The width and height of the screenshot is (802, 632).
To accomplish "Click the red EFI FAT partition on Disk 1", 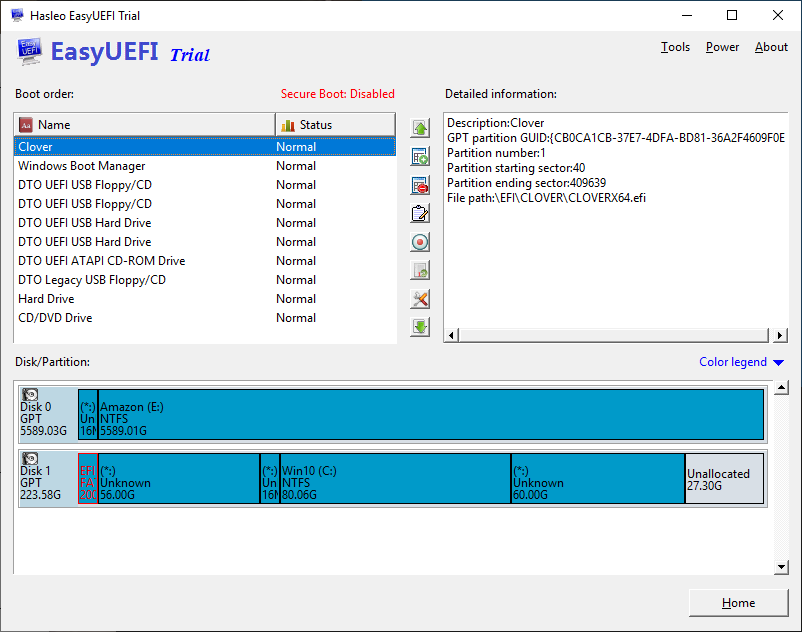I will [88, 478].
